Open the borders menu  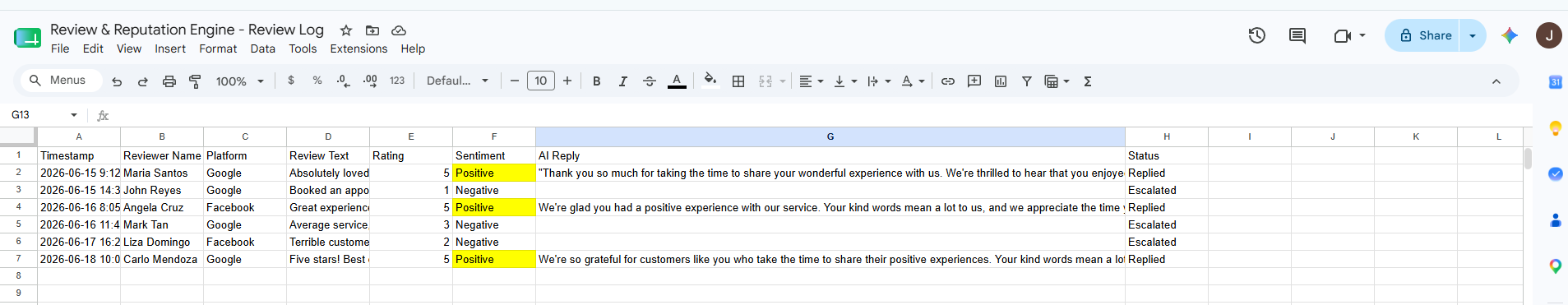coord(738,81)
